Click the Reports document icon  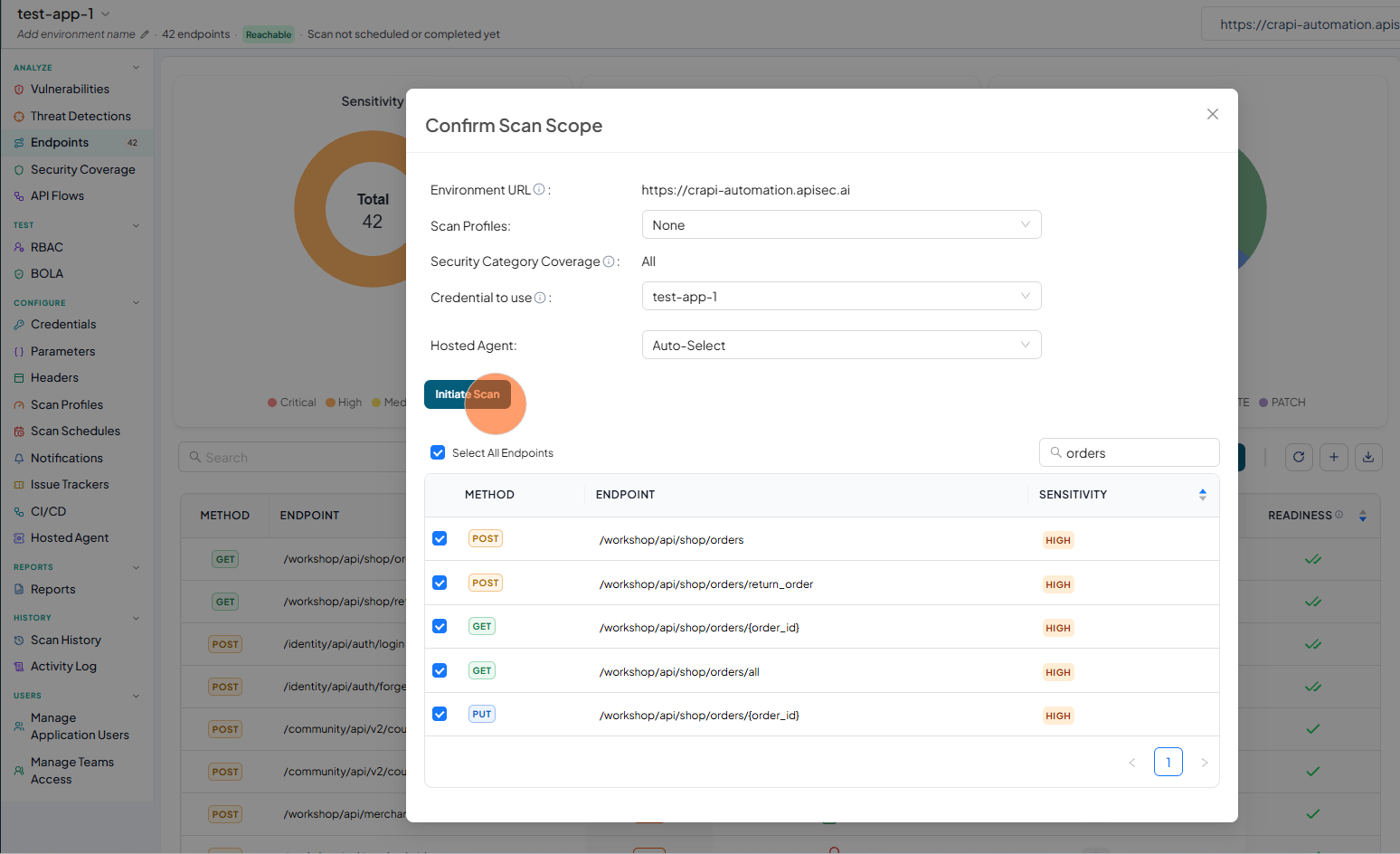19,590
